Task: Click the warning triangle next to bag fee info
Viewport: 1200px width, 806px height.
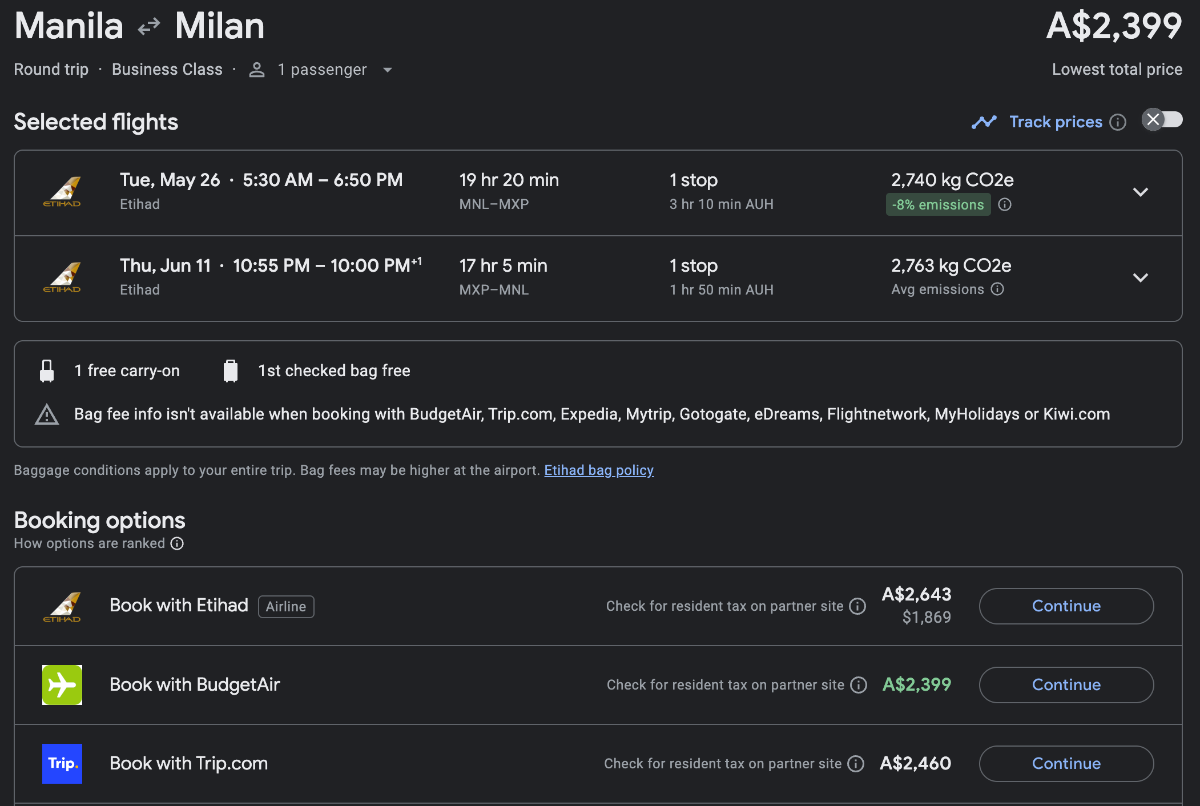Action: 47,413
